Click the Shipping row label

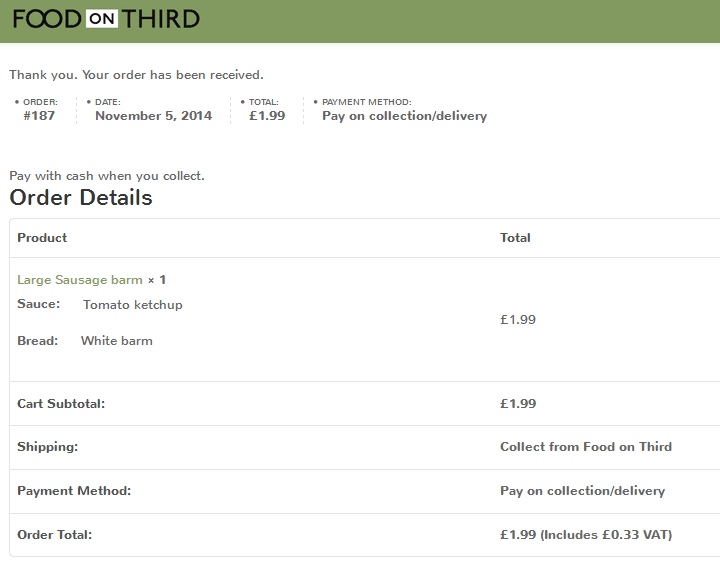48,447
